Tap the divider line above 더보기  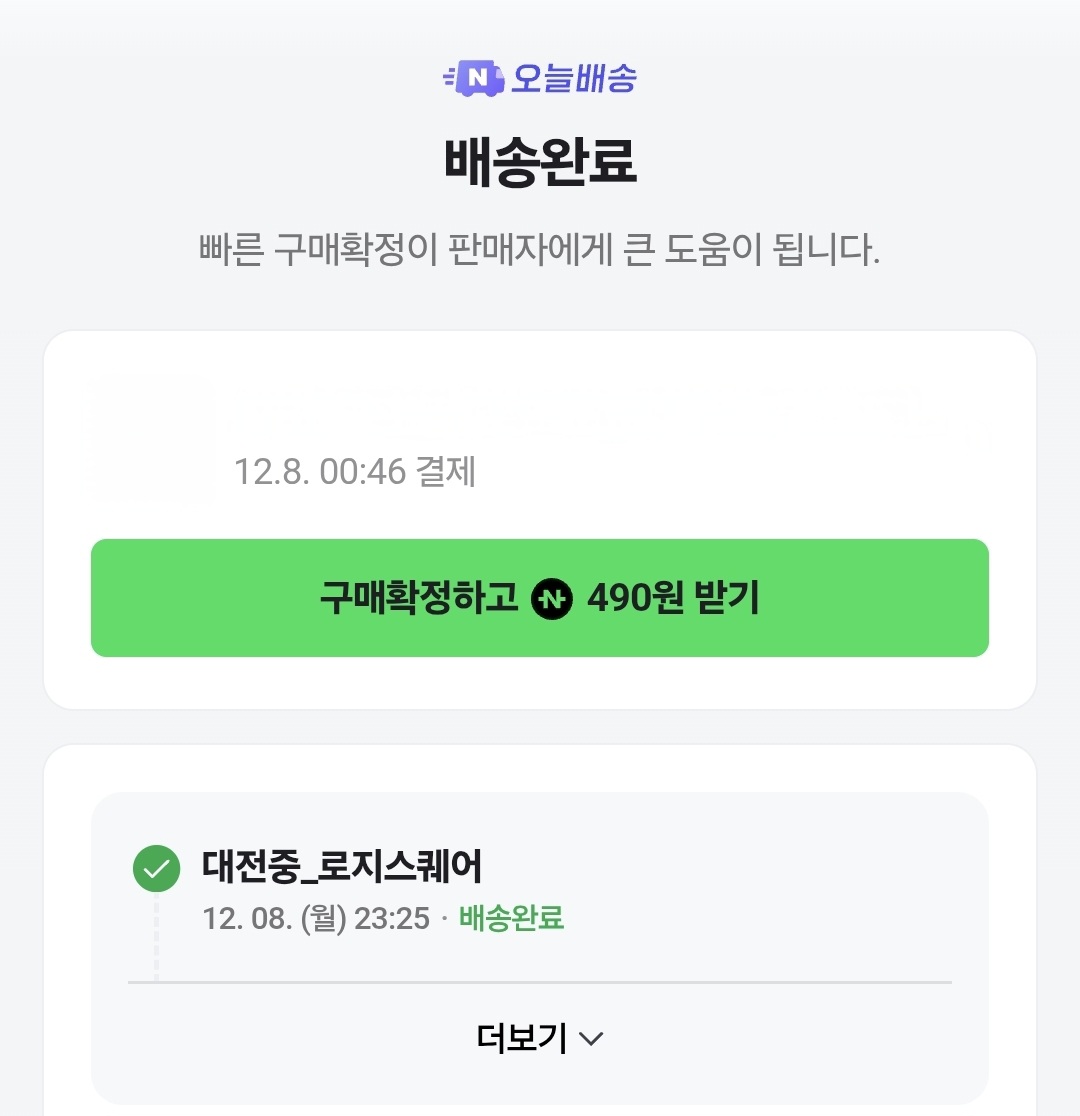pyautogui.click(x=540, y=982)
